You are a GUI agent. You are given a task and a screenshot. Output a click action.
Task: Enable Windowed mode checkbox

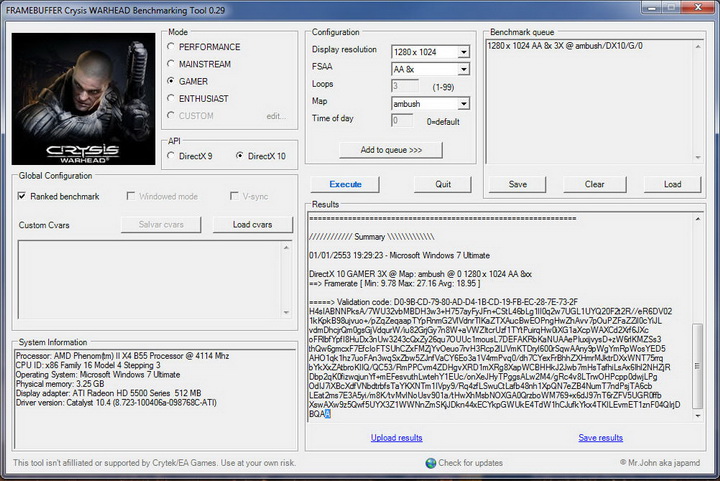(x=130, y=196)
